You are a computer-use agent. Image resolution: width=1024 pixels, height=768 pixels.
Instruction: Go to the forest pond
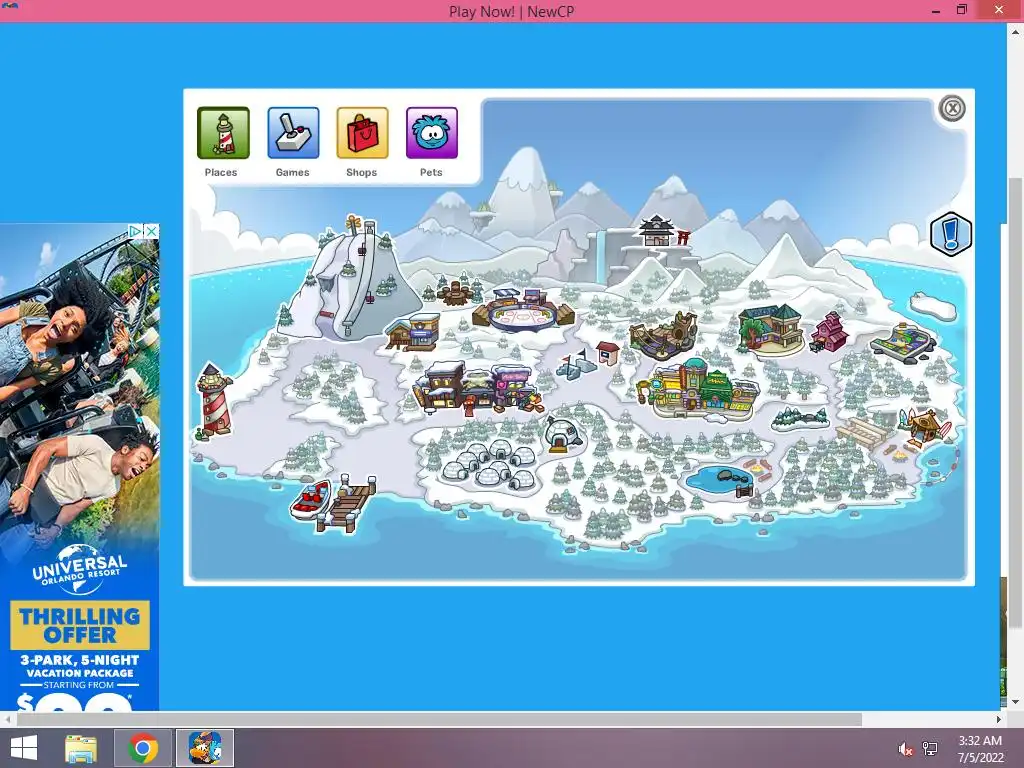pos(718,480)
